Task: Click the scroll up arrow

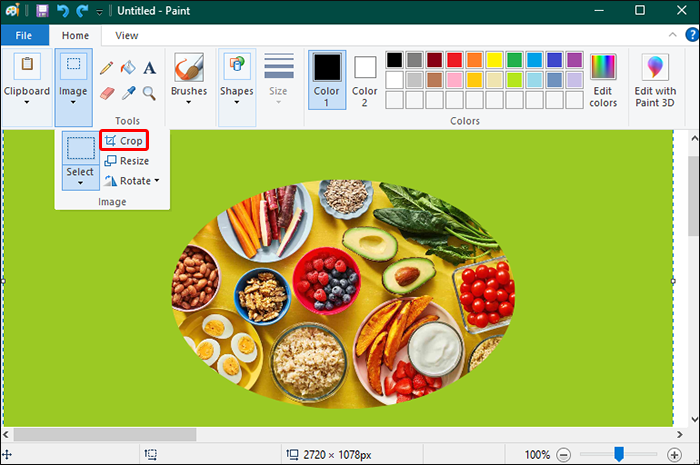Action: 694,138
